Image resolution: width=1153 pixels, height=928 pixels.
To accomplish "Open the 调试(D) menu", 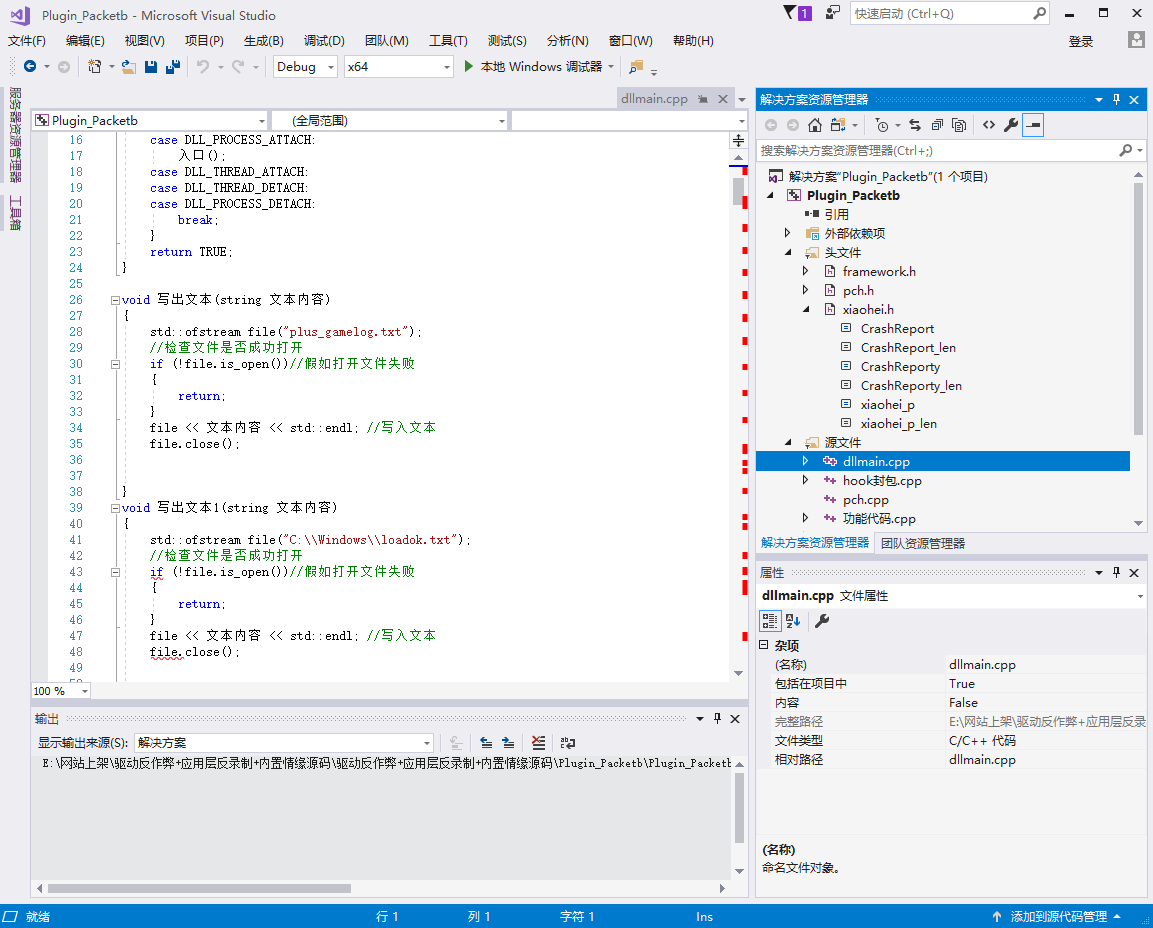I will 324,41.
